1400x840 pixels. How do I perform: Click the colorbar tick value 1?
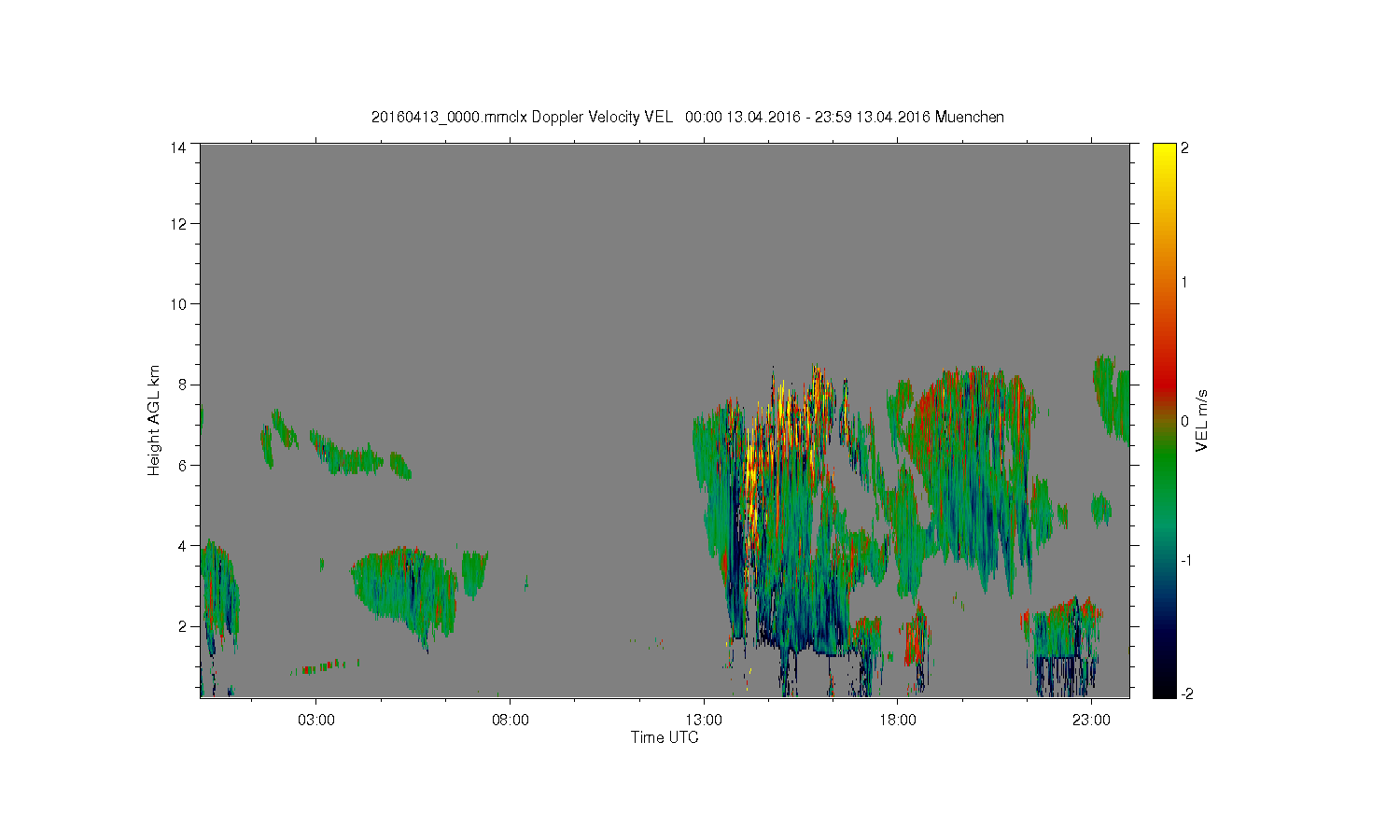click(x=1184, y=283)
